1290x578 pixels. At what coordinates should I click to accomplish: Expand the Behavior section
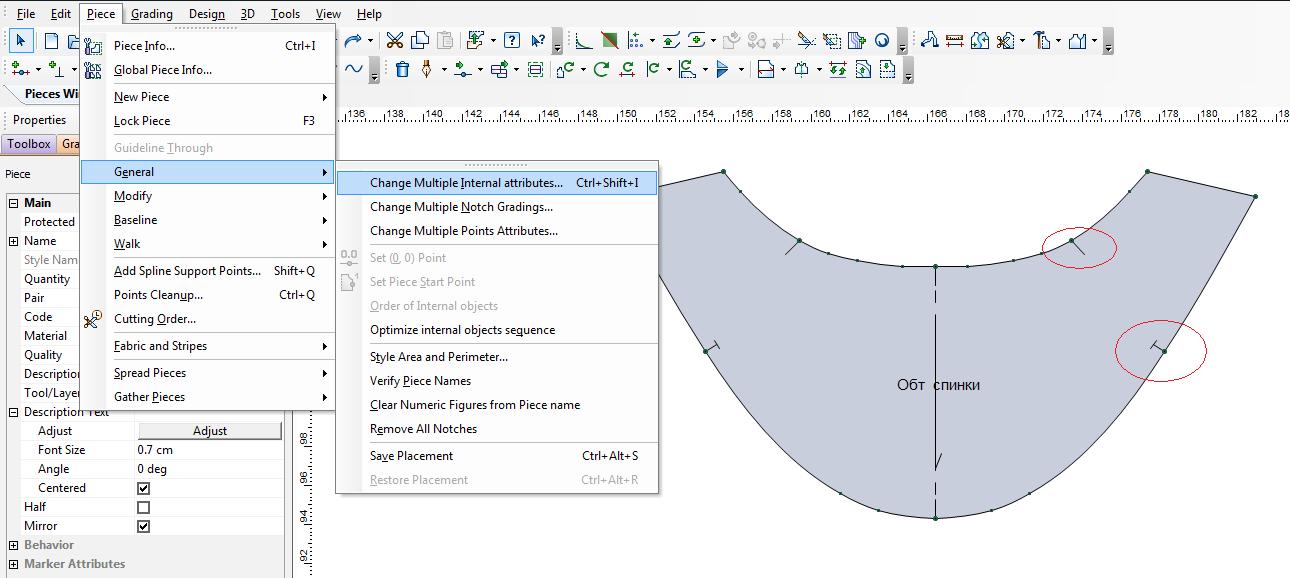tap(14, 545)
